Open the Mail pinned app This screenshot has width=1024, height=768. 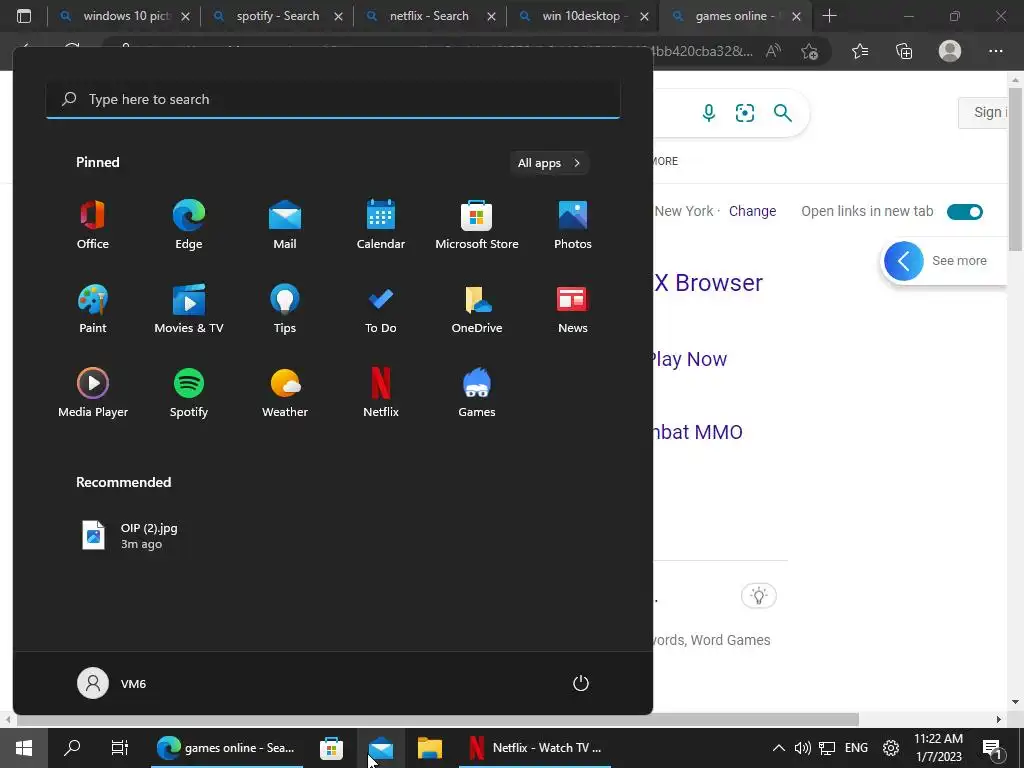click(x=285, y=225)
